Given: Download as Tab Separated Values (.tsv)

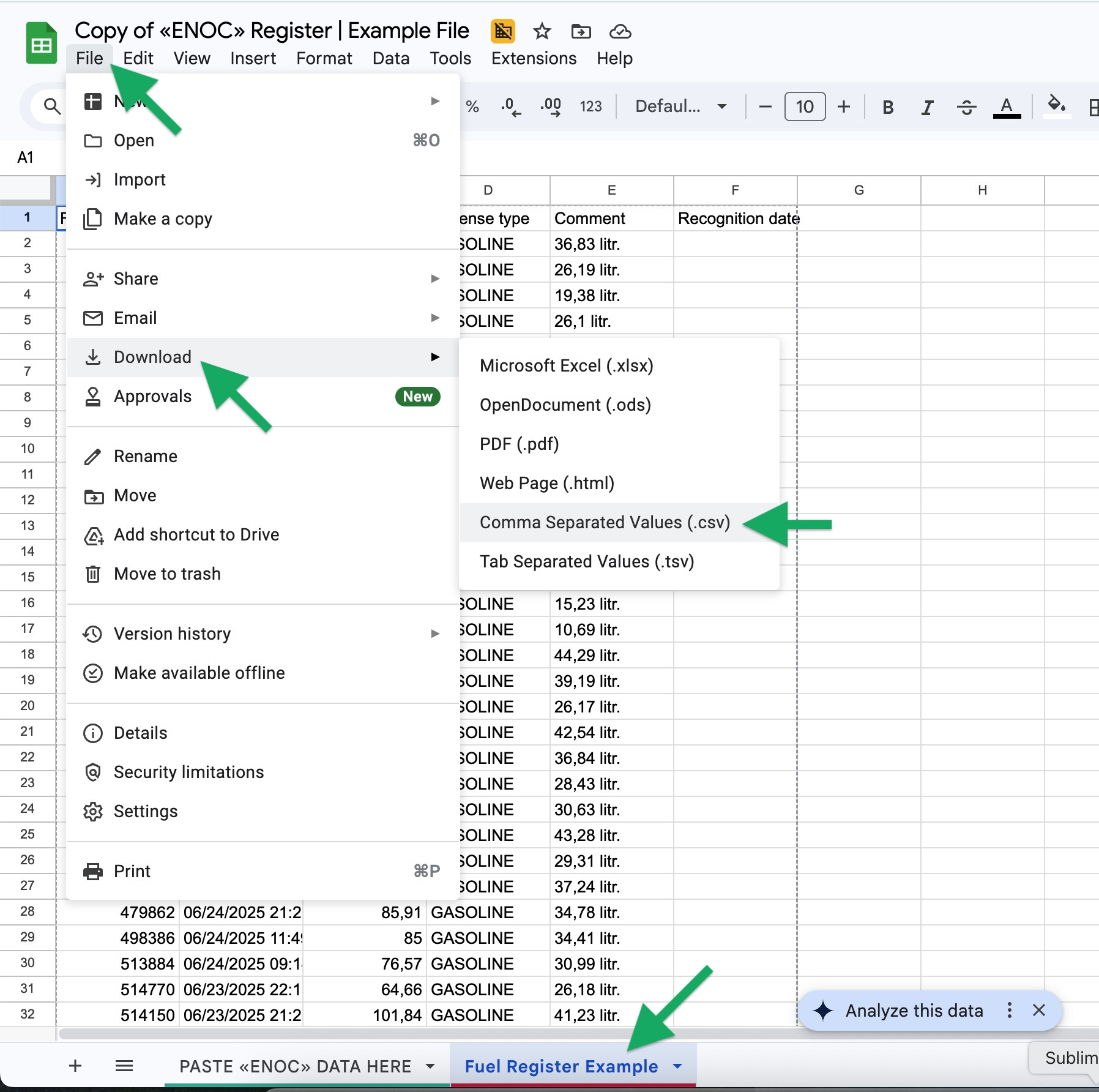Looking at the screenshot, I should pyautogui.click(x=619, y=561).
